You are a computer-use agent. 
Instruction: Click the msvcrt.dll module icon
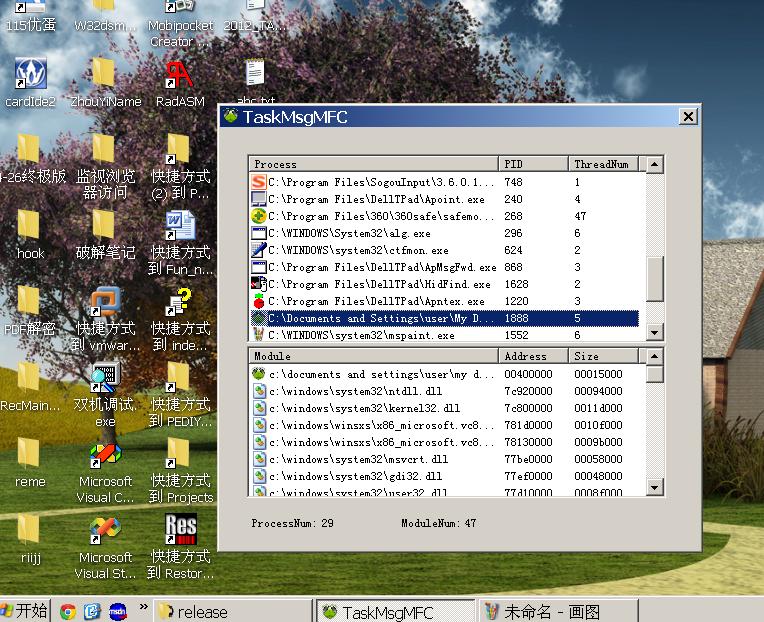[x=260, y=459]
